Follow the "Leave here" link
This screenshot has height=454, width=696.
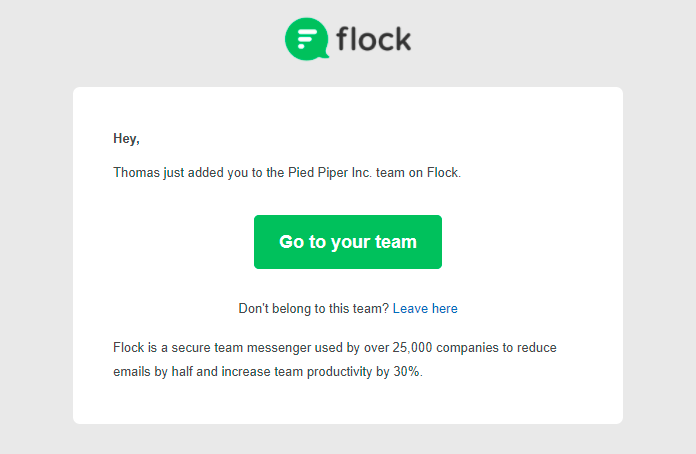click(425, 308)
